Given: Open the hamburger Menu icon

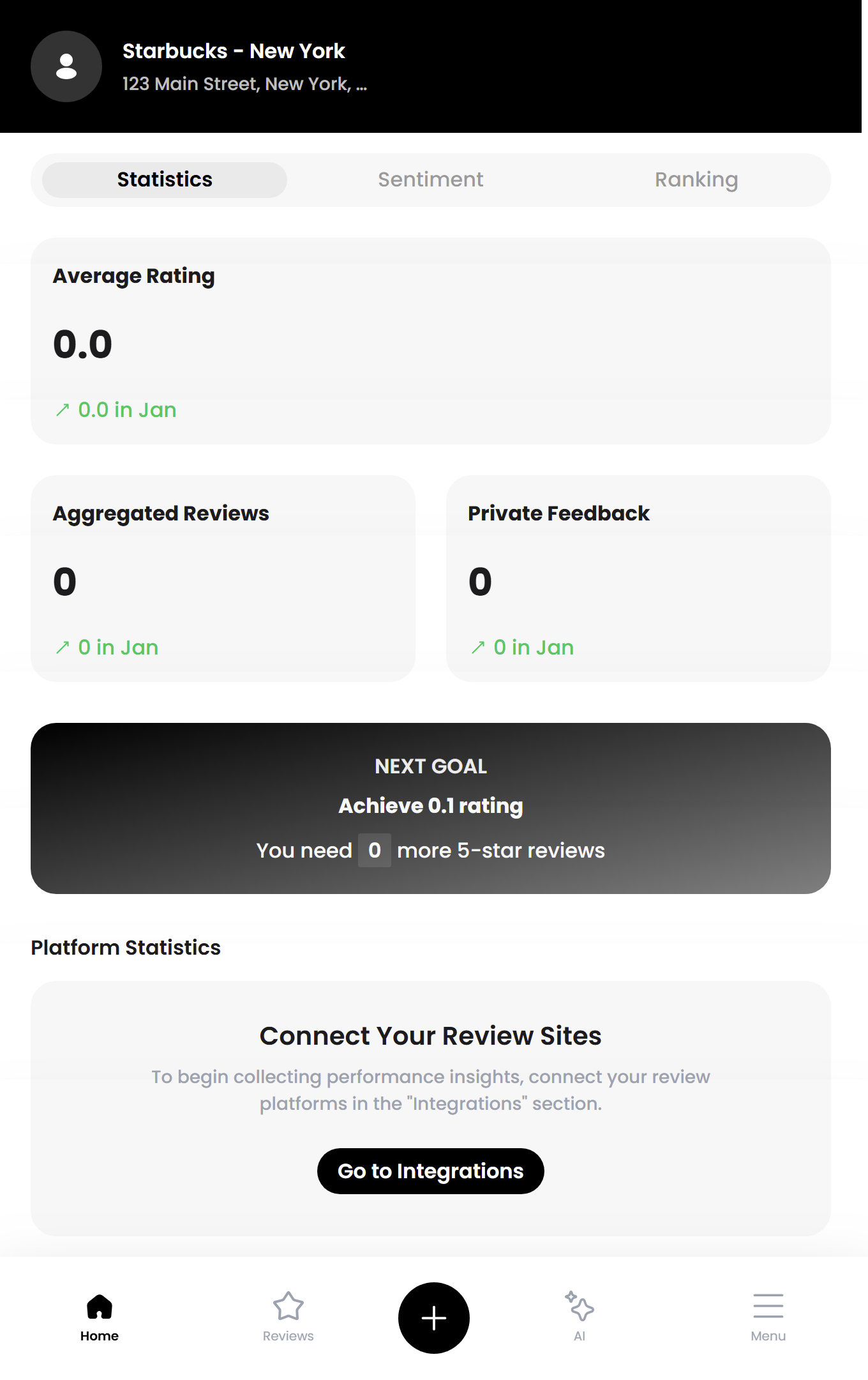Looking at the screenshot, I should pos(768,1307).
